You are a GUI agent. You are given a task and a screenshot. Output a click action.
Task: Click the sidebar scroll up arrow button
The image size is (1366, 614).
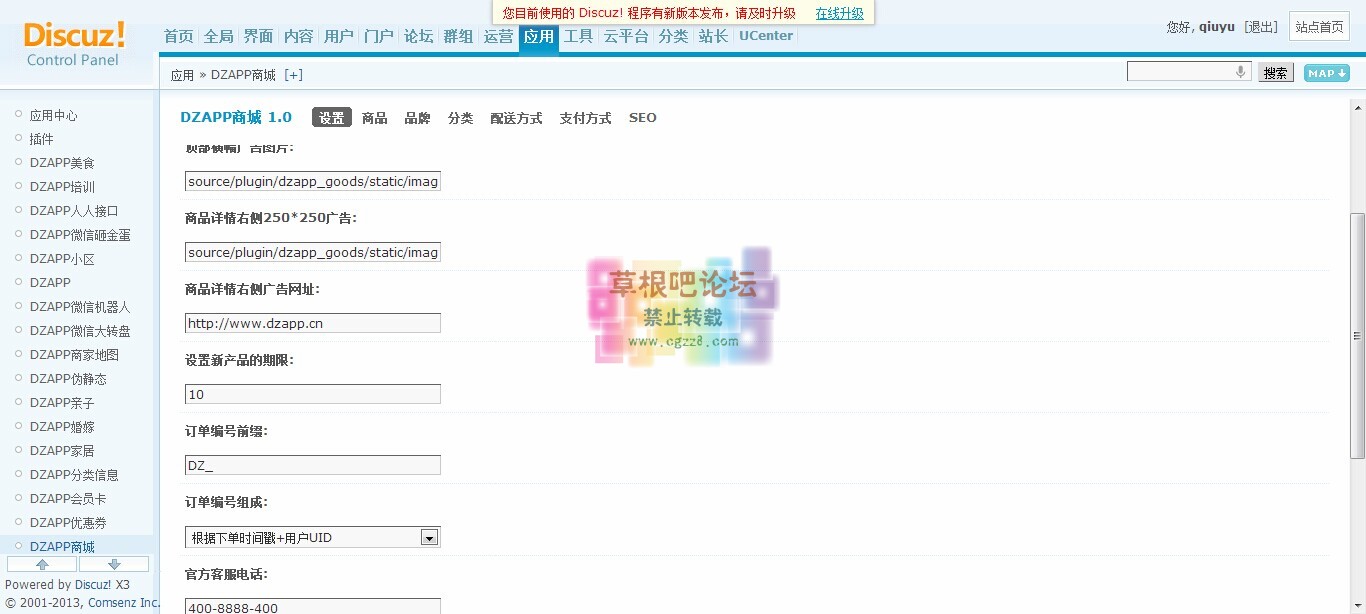pyautogui.click(x=42, y=564)
